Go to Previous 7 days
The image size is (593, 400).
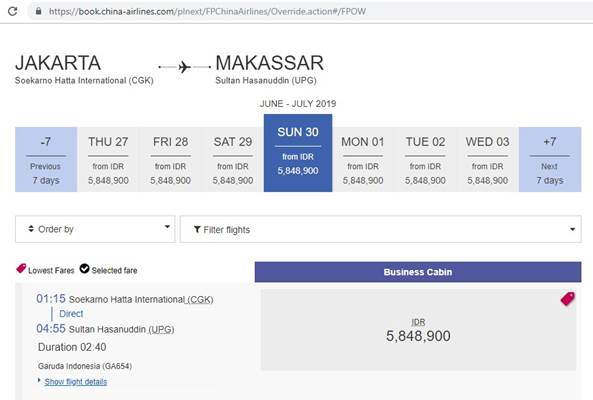point(46,160)
